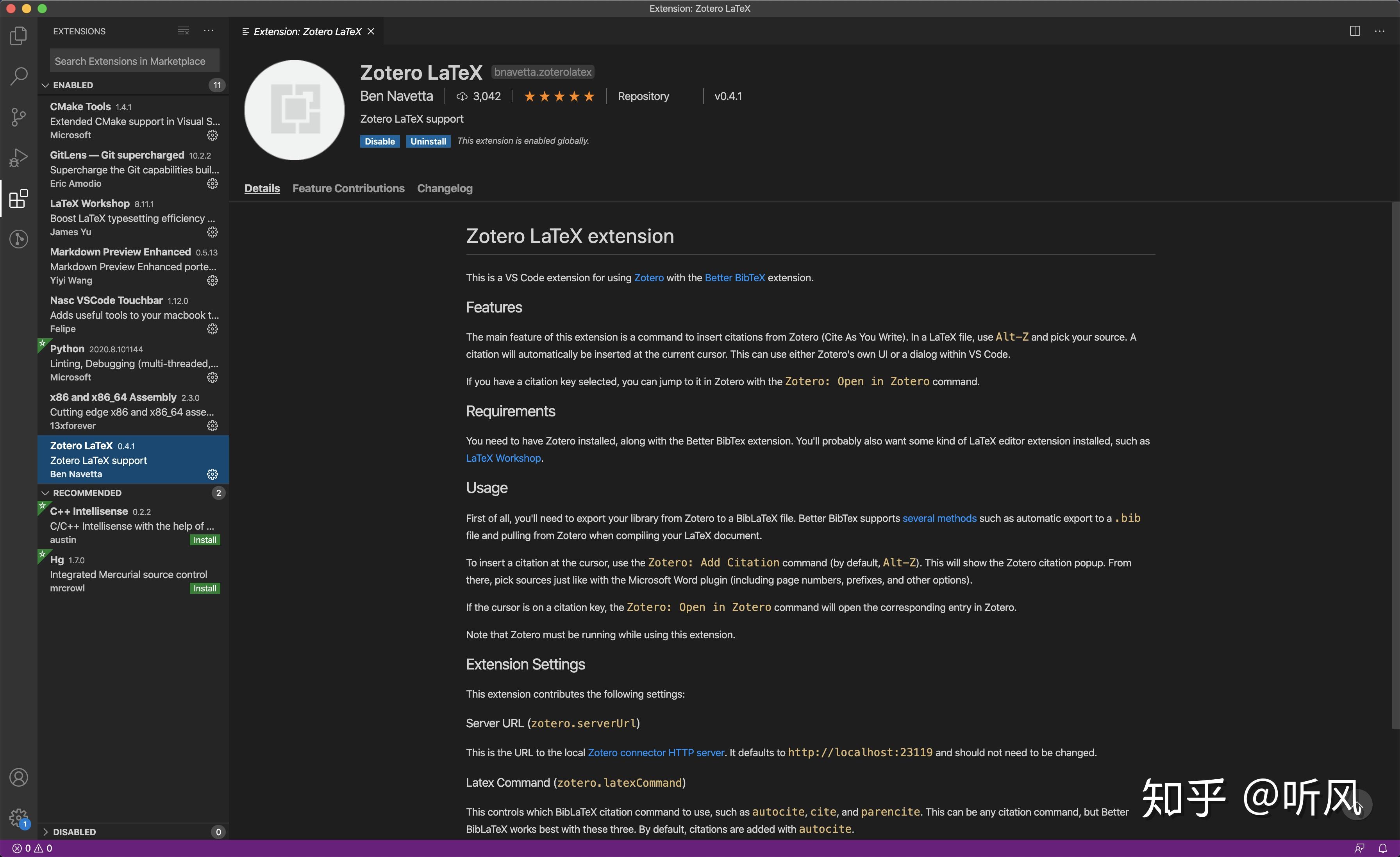Open the editor more actions menu
The image size is (1400, 857).
pos(1380,31)
